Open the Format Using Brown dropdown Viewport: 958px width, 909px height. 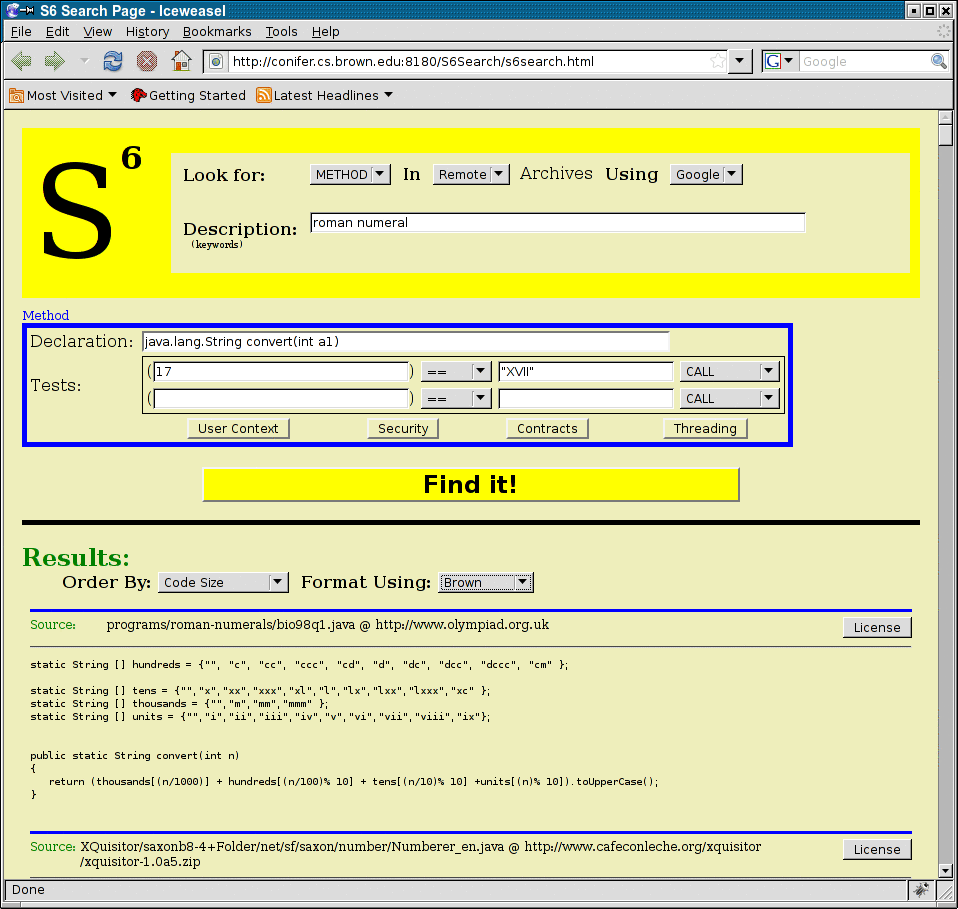485,582
